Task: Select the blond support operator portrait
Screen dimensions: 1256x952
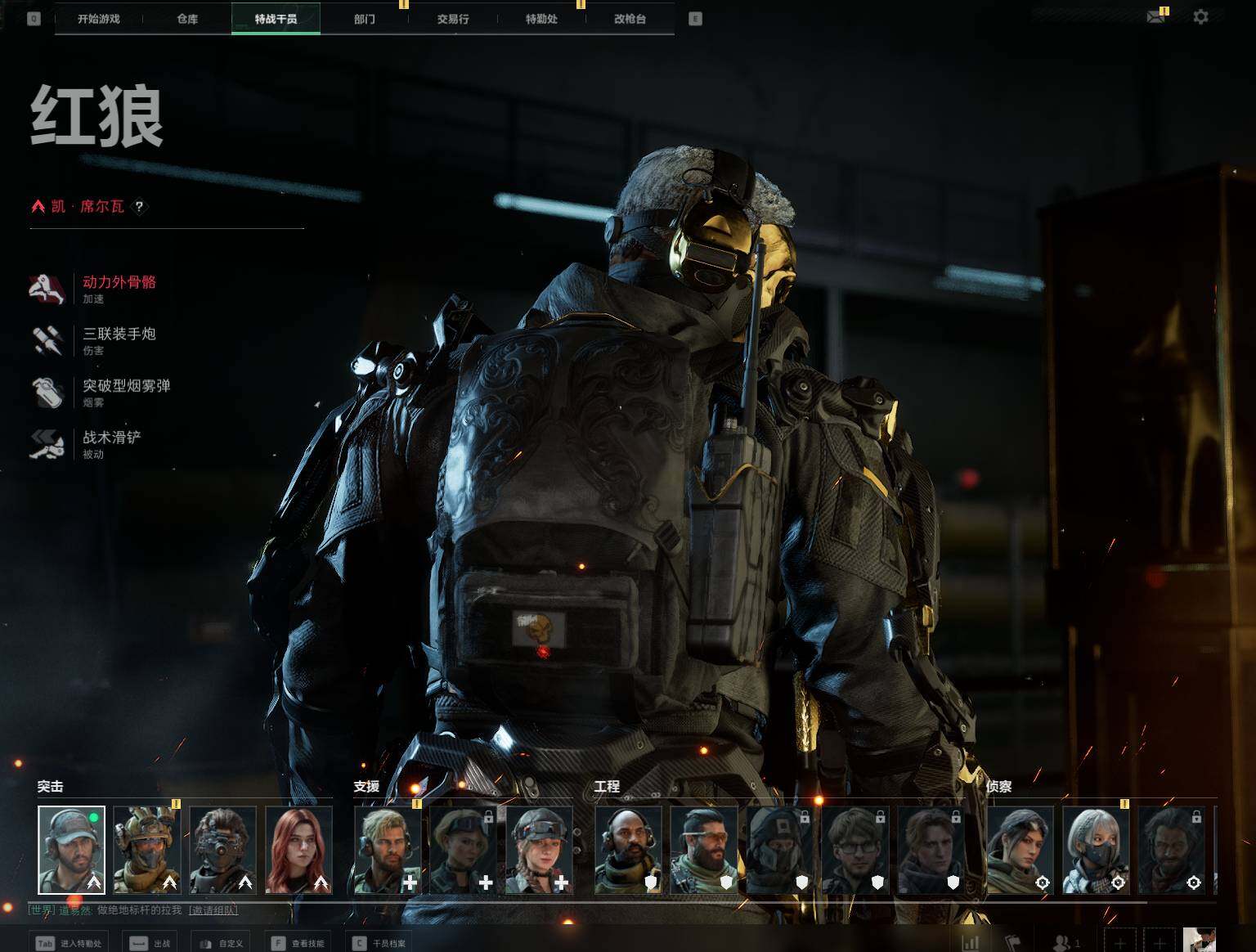Action: pyautogui.click(x=388, y=850)
